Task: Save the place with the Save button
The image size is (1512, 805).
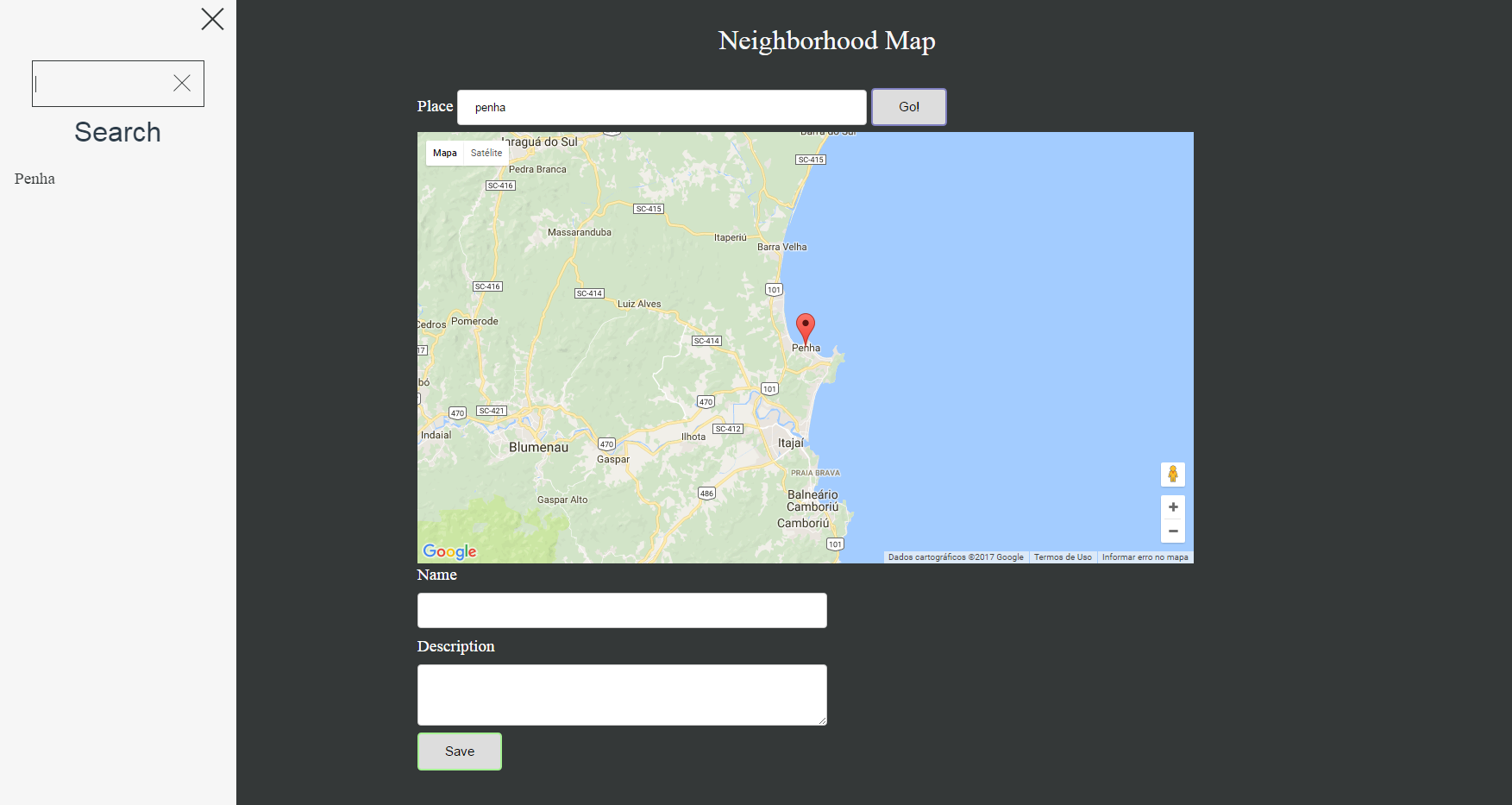Action: [459, 751]
